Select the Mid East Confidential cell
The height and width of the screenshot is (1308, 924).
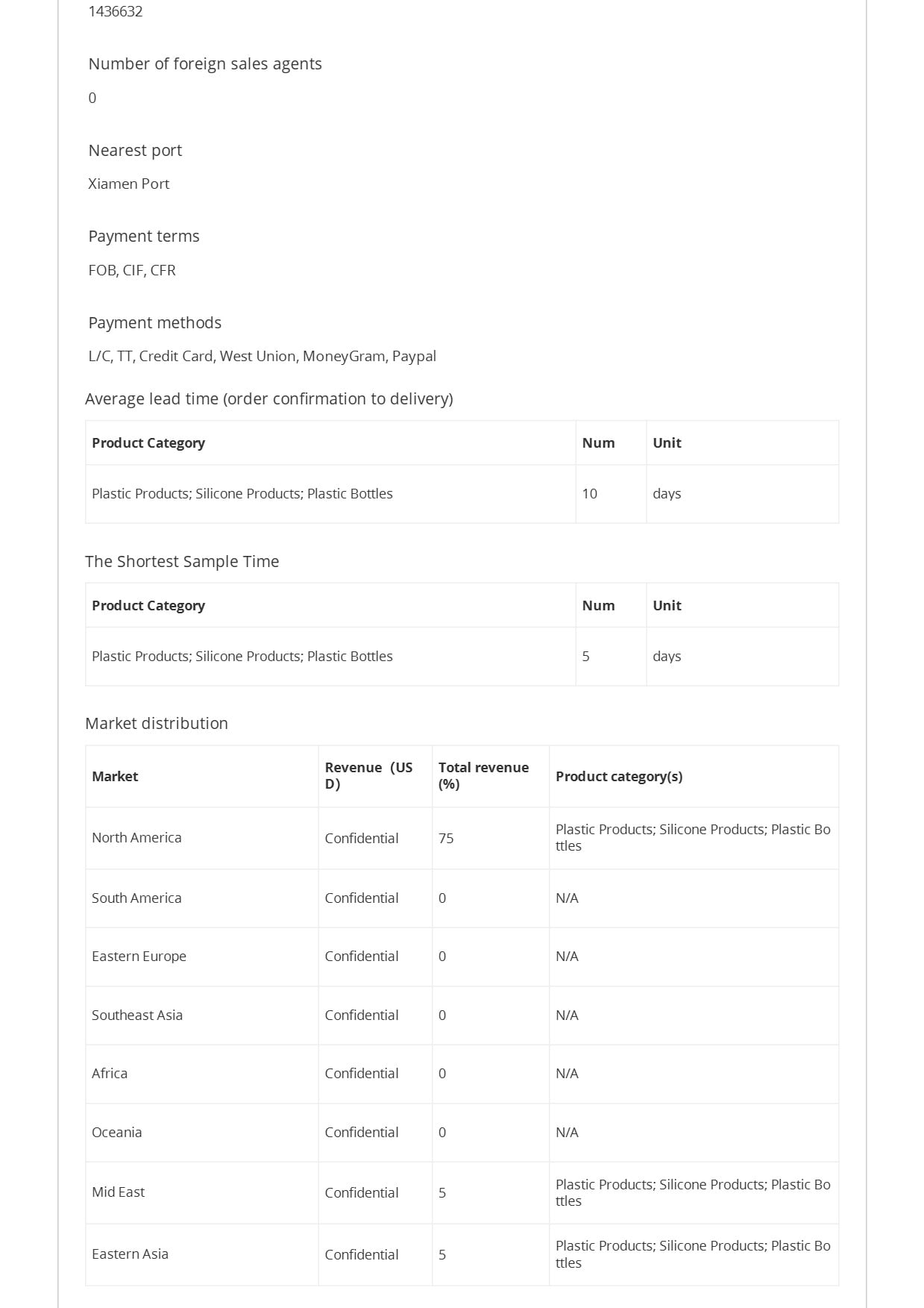(x=375, y=1192)
